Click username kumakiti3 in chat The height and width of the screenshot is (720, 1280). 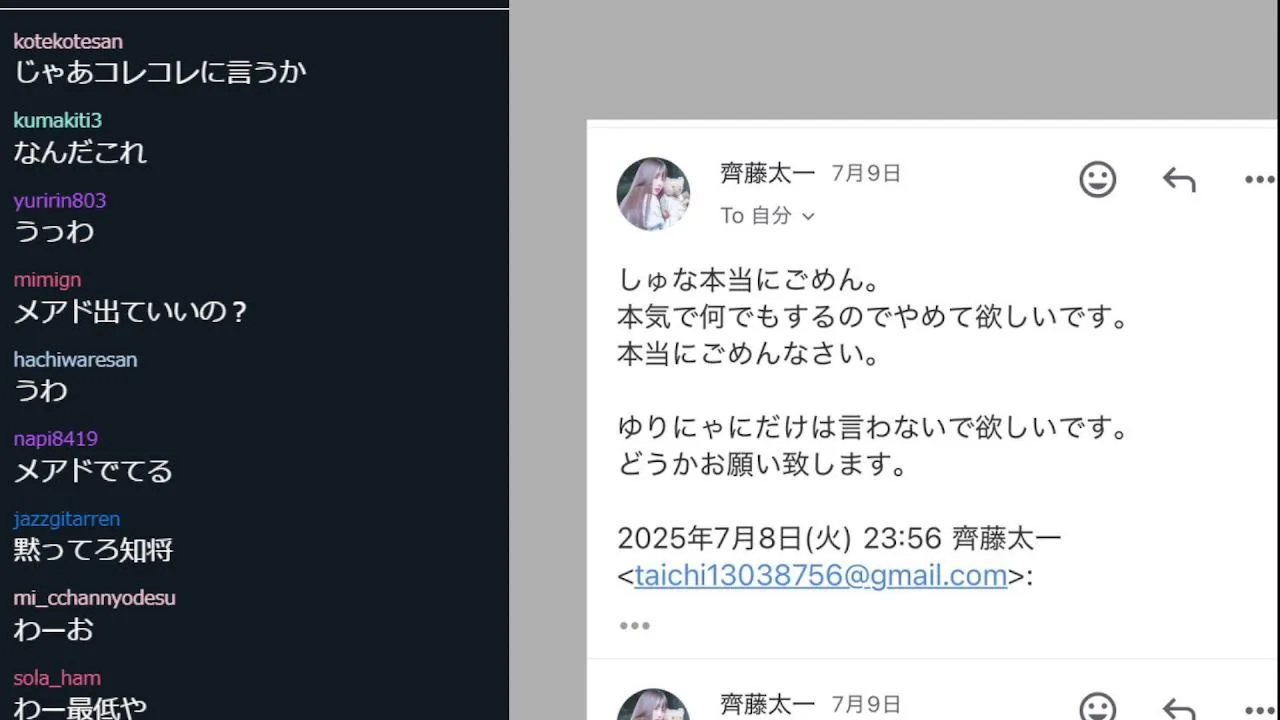click(57, 120)
